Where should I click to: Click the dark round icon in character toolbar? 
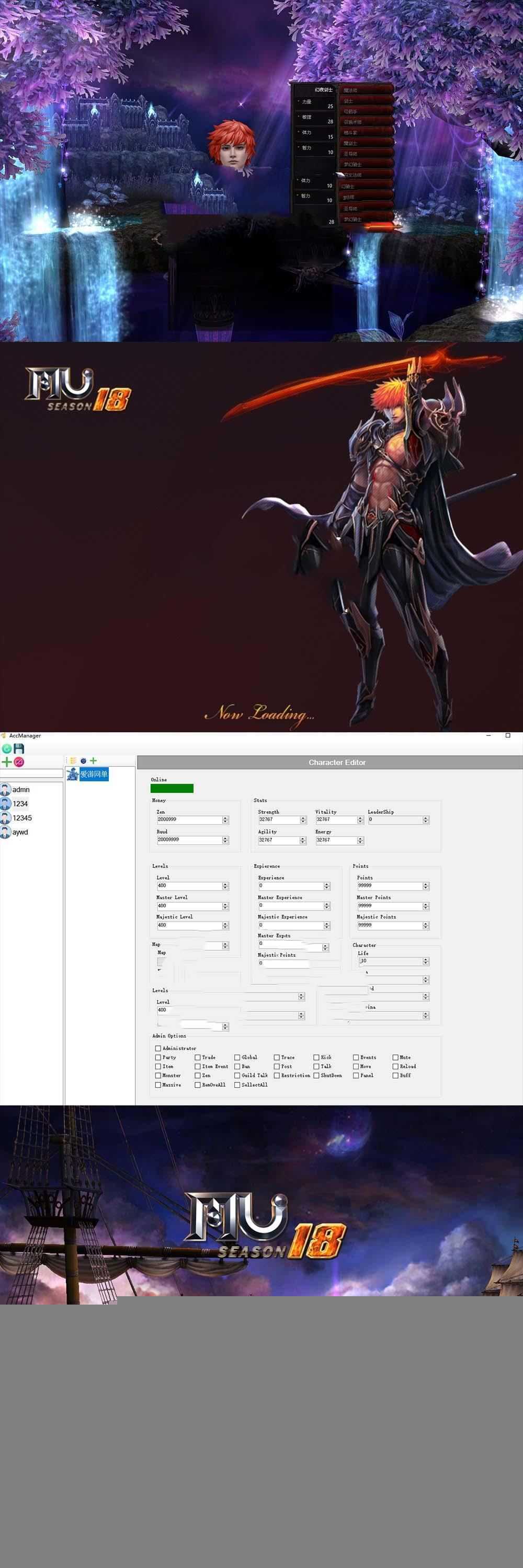[83, 761]
